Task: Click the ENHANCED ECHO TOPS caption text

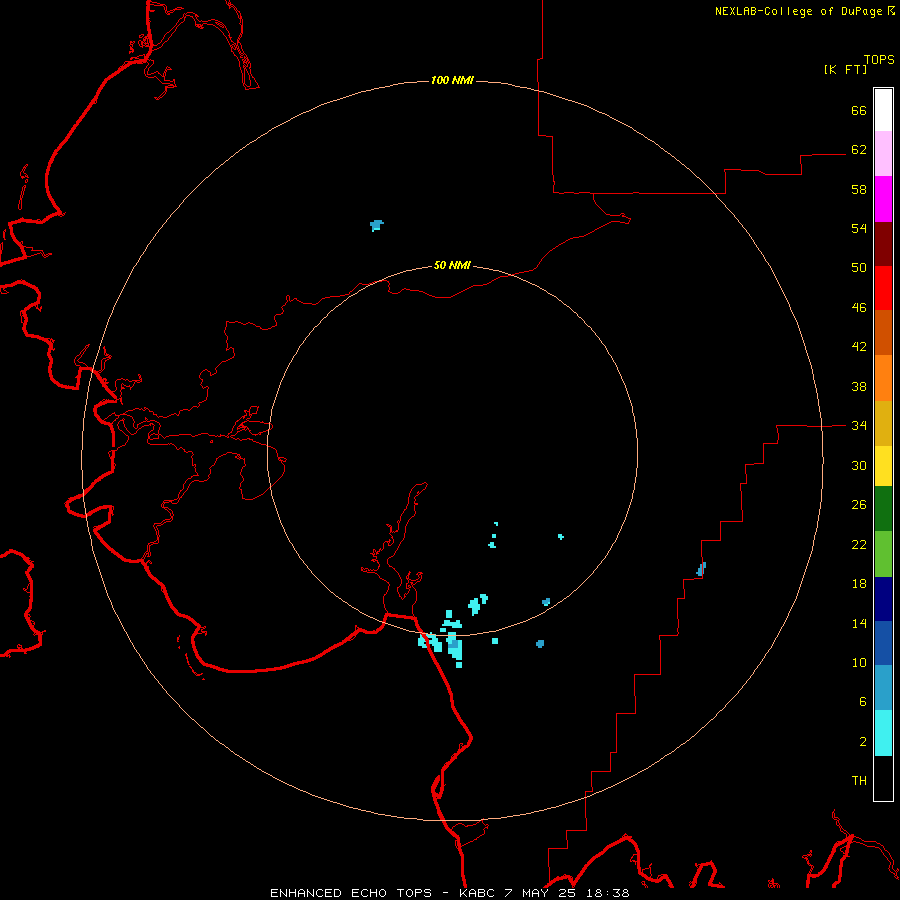Action: (351, 893)
